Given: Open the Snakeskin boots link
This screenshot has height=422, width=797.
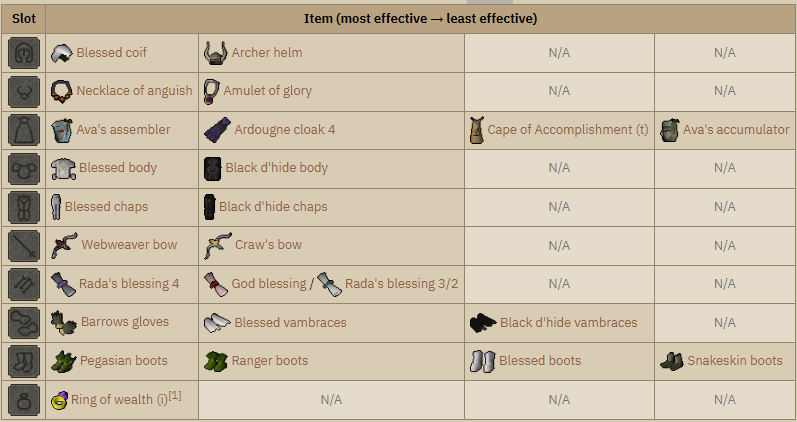Looking at the screenshot, I should (x=735, y=360).
